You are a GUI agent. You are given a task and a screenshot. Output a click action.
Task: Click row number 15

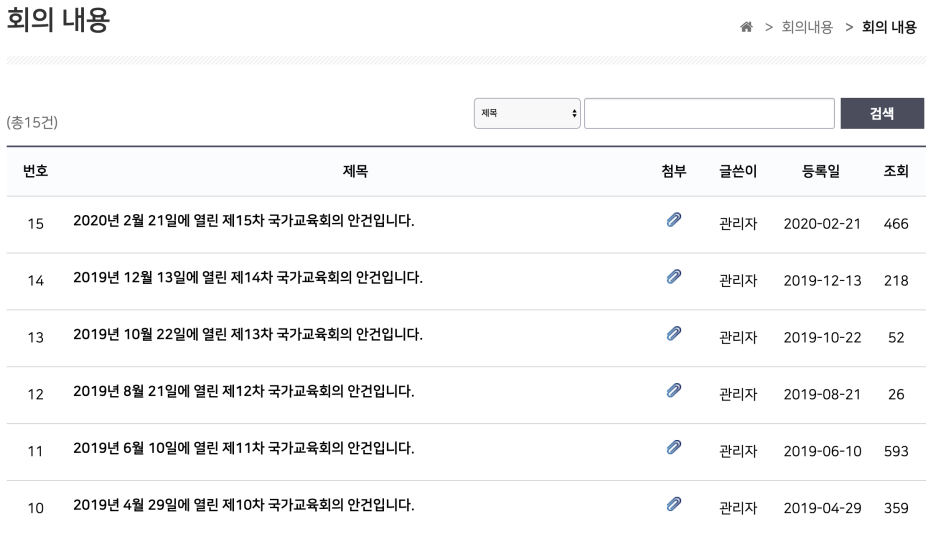(35, 224)
